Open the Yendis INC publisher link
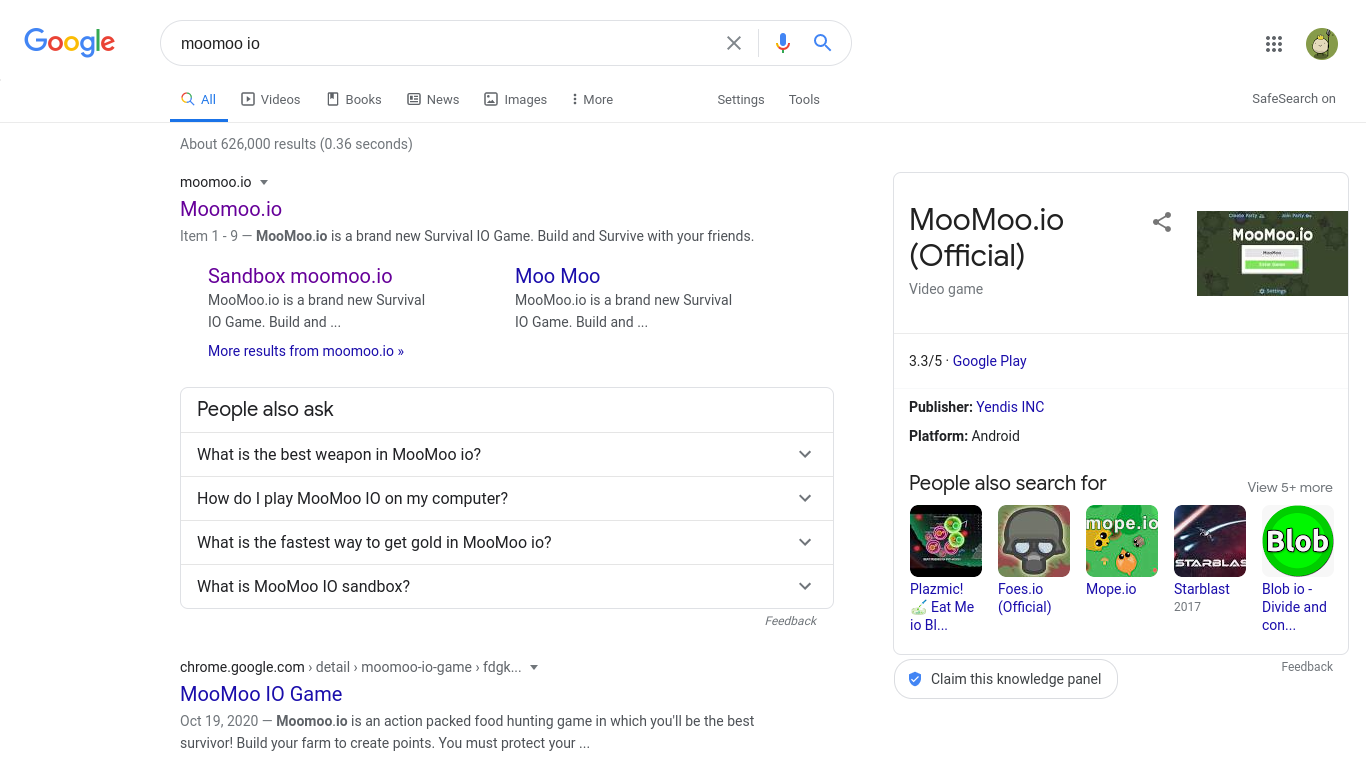The image size is (1366, 768). (1010, 407)
